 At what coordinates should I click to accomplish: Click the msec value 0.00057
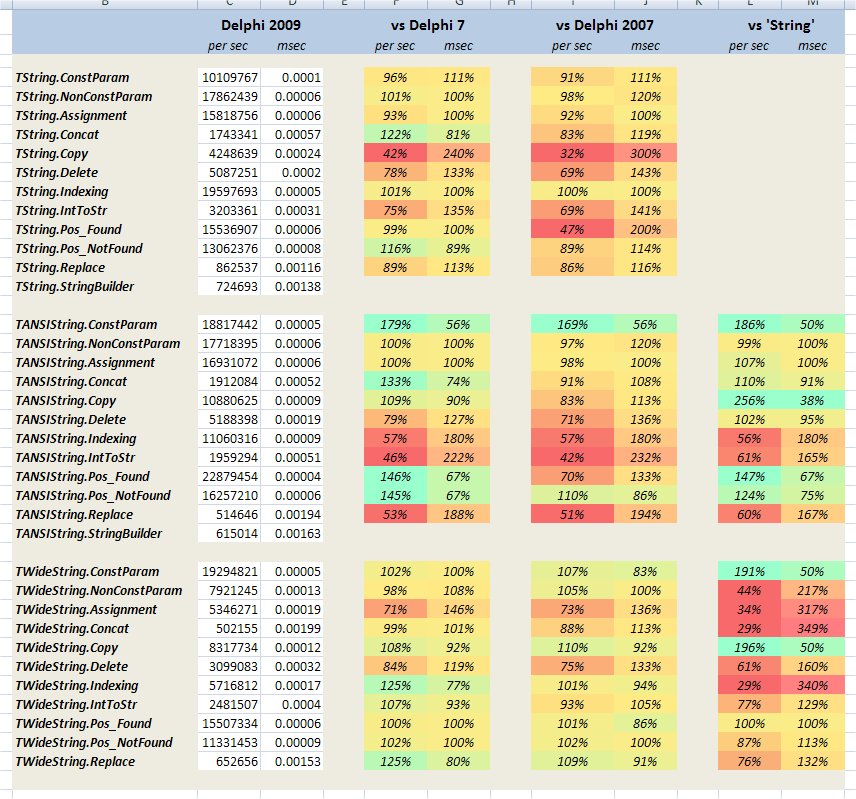point(292,134)
